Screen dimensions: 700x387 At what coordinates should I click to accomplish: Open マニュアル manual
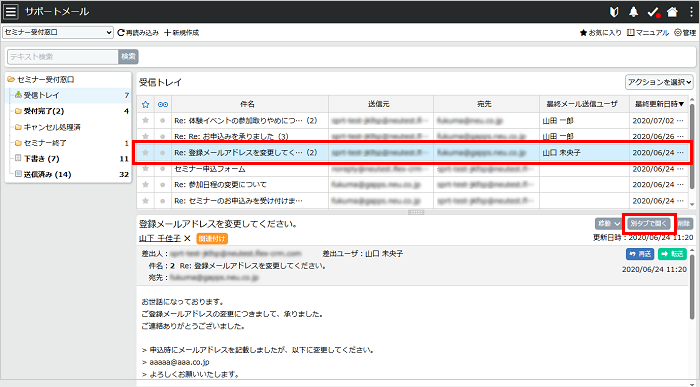pyautogui.click(x=648, y=33)
